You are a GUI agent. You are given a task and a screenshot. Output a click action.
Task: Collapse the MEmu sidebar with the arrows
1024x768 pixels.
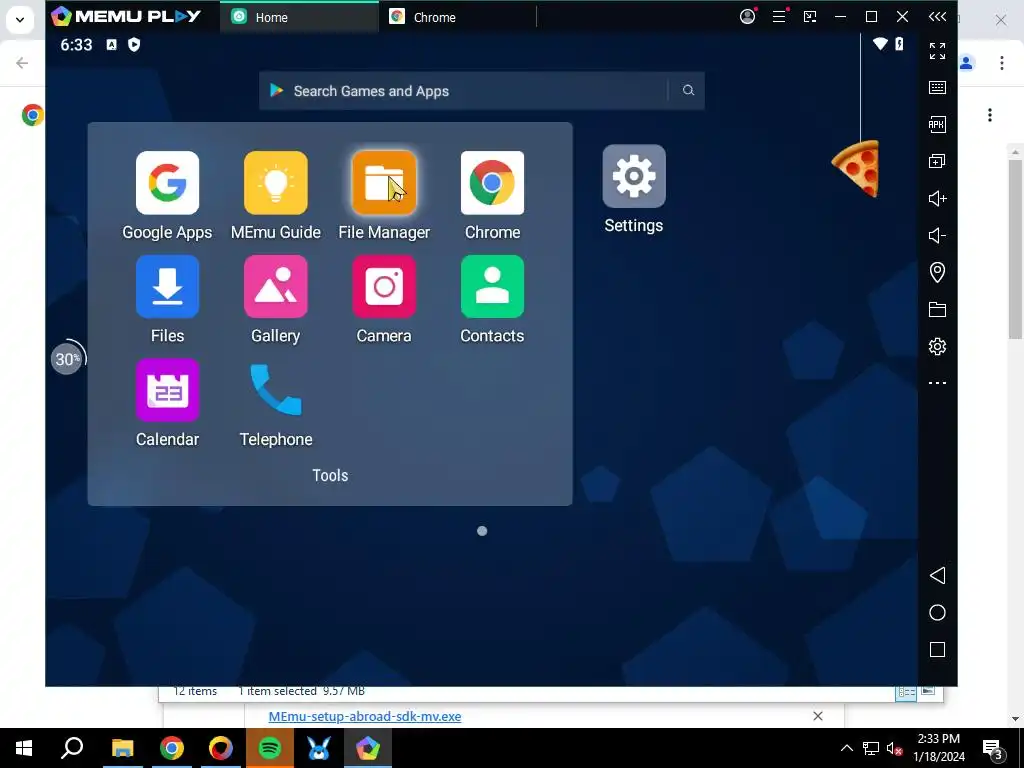pos(937,16)
